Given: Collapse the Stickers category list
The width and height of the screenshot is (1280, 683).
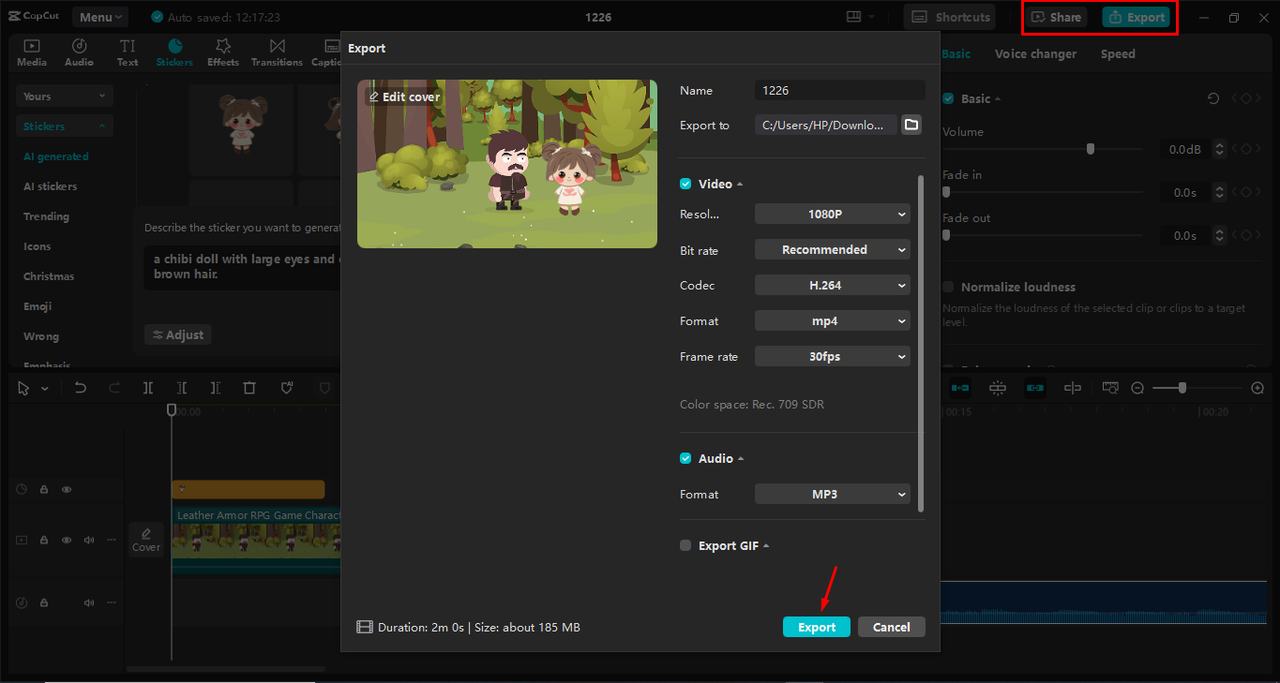Looking at the screenshot, I should click(65, 126).
